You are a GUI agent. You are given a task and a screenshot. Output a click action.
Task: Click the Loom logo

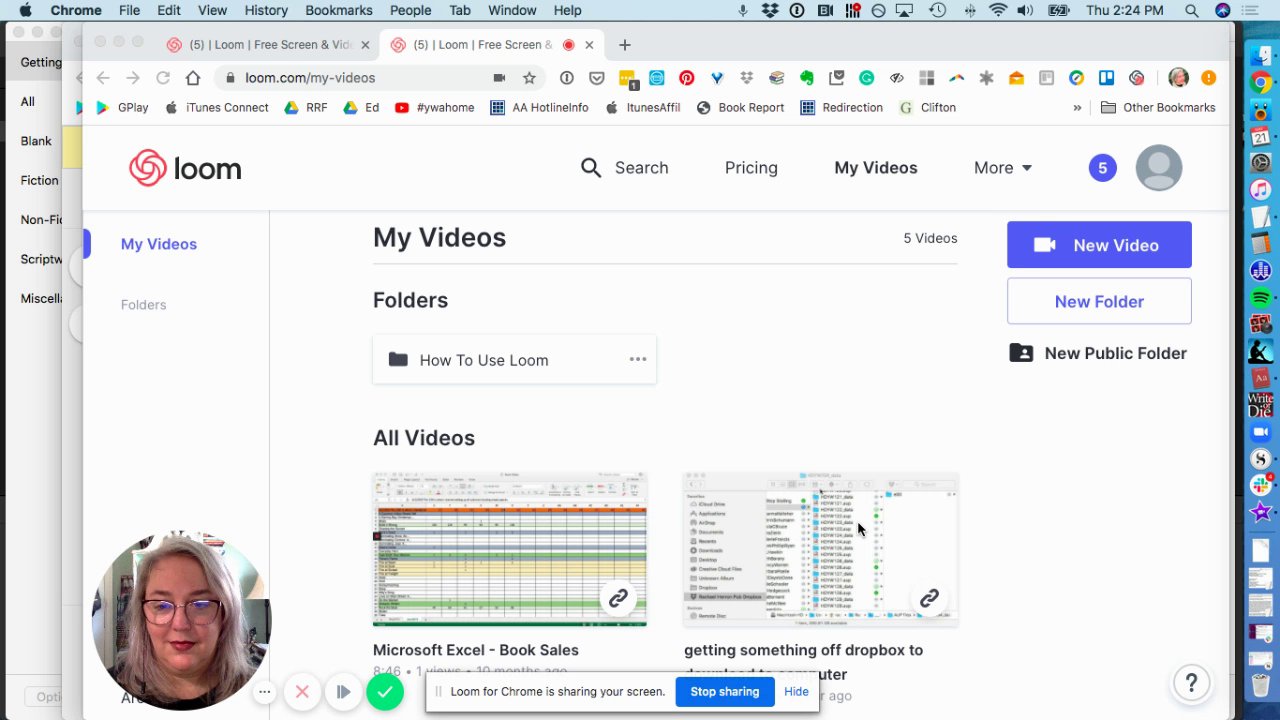click(185, 168)
